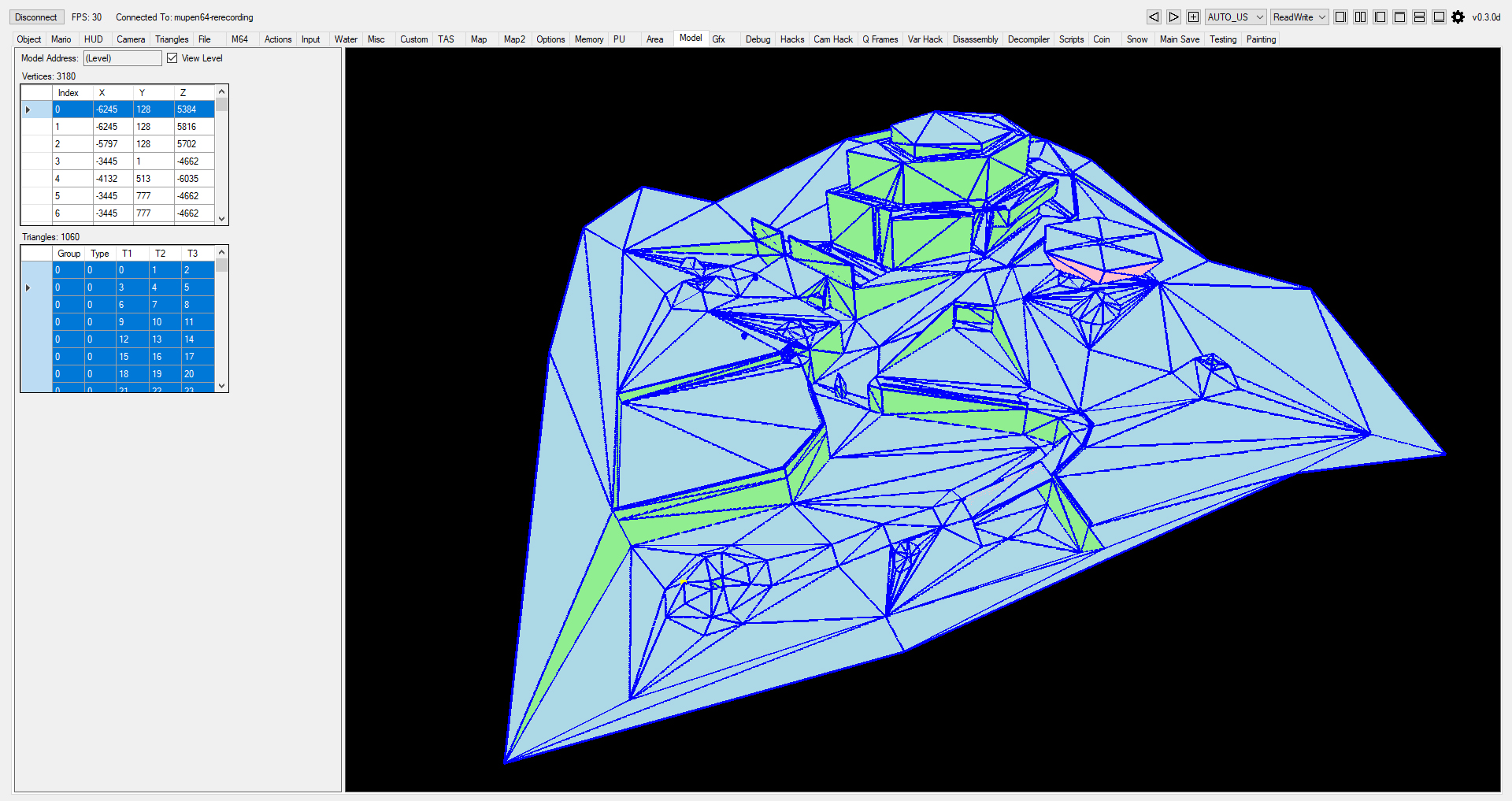The height and width of the screenshot is (801, 1512).
Task: Open the Debug tab
Action: point(758,39)
